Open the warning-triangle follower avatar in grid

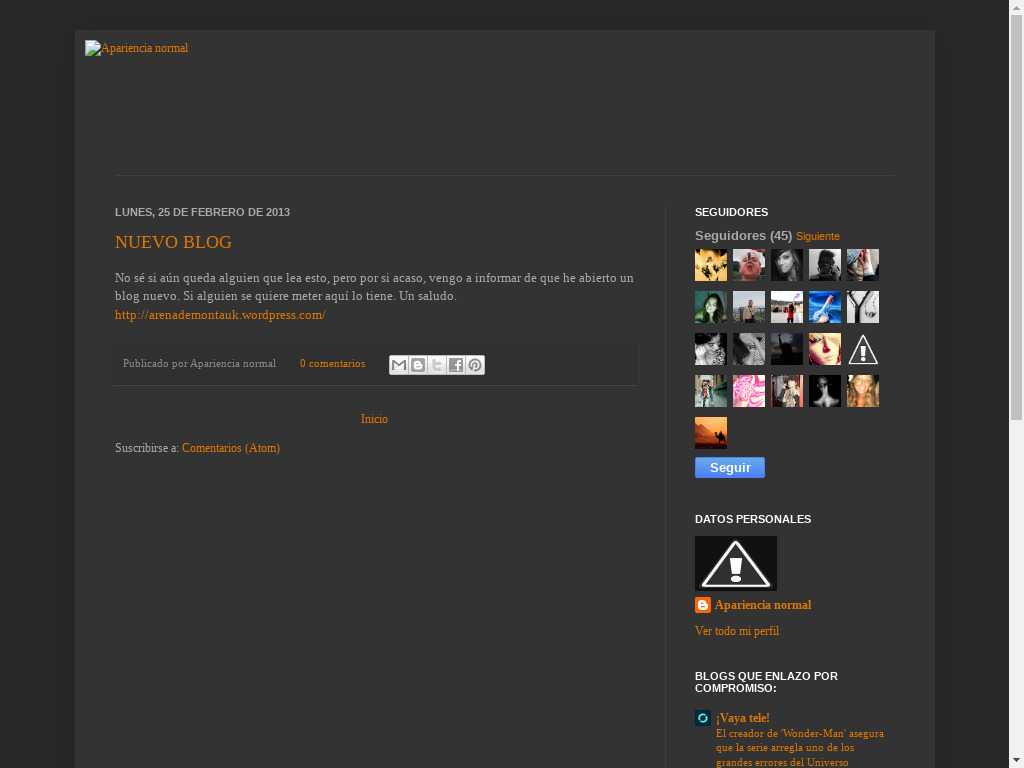point(863,349)
